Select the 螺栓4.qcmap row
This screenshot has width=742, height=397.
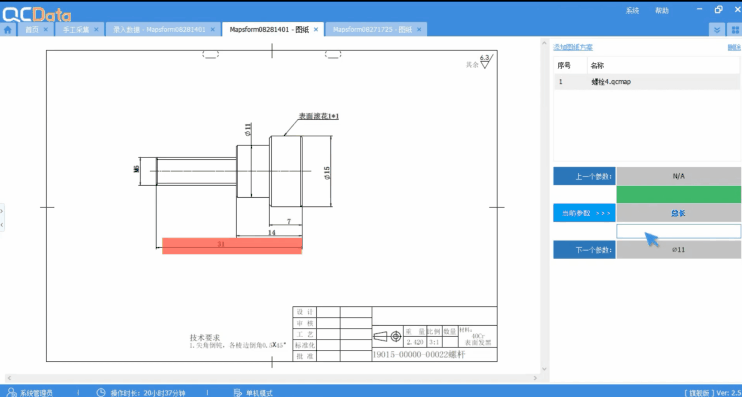(x=647, y=82)
